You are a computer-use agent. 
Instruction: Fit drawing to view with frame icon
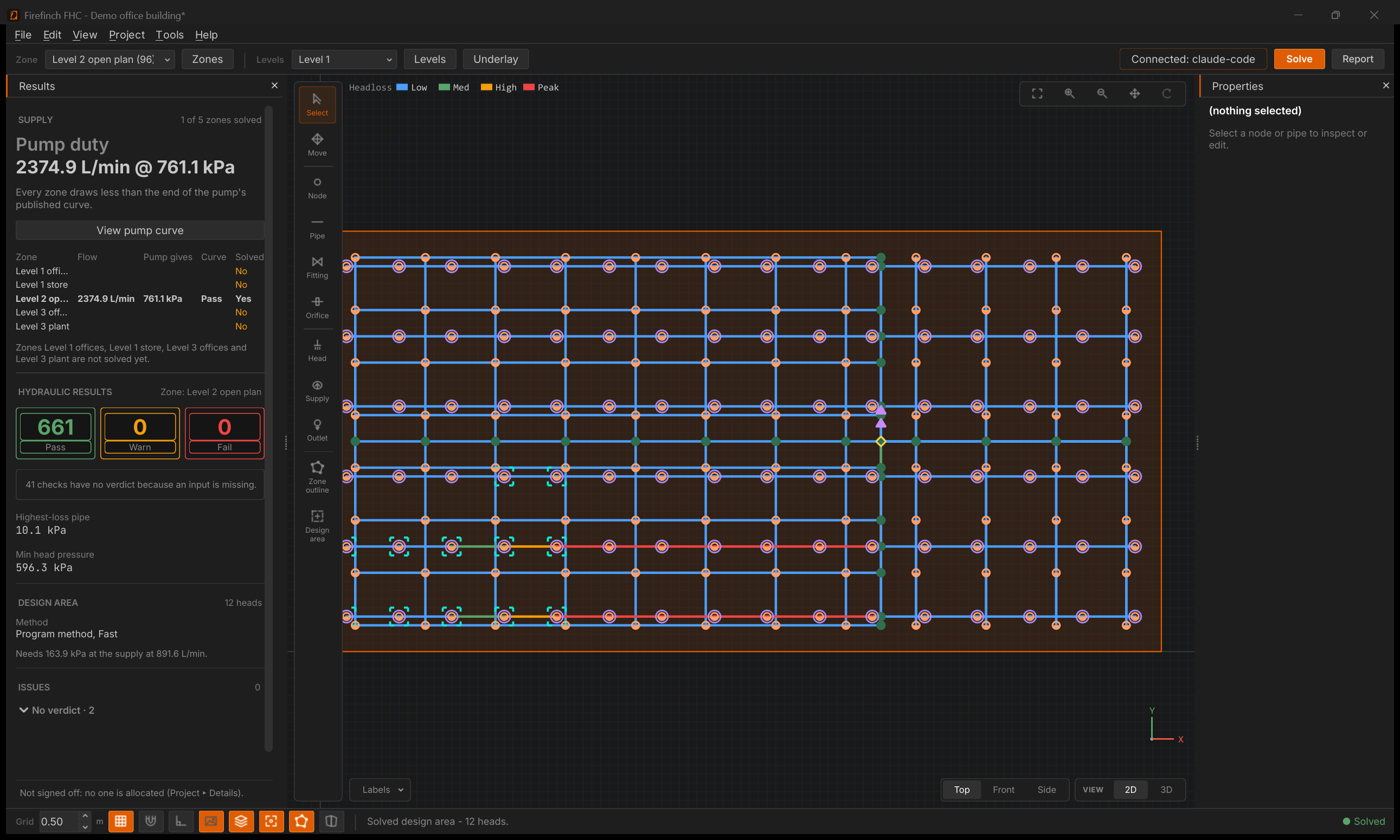click(1037, 93)
